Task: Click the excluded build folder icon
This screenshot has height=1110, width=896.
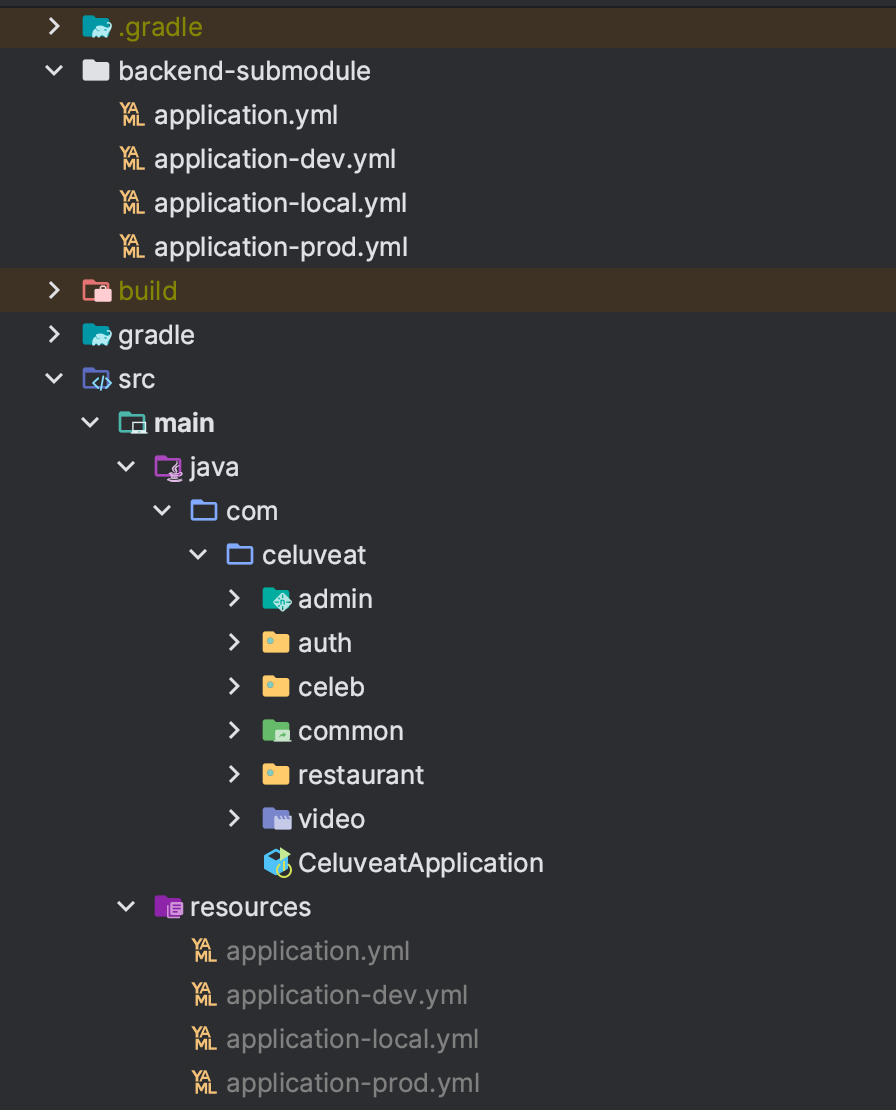Action: click(x=96, y=290)
